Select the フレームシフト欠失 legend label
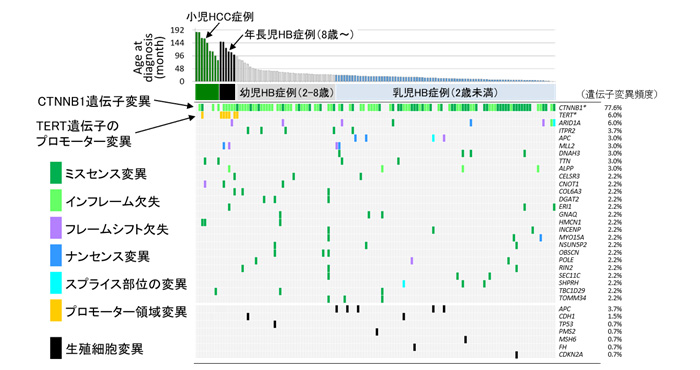This screenshot has width=700, height=370. [x=117, y=229]
